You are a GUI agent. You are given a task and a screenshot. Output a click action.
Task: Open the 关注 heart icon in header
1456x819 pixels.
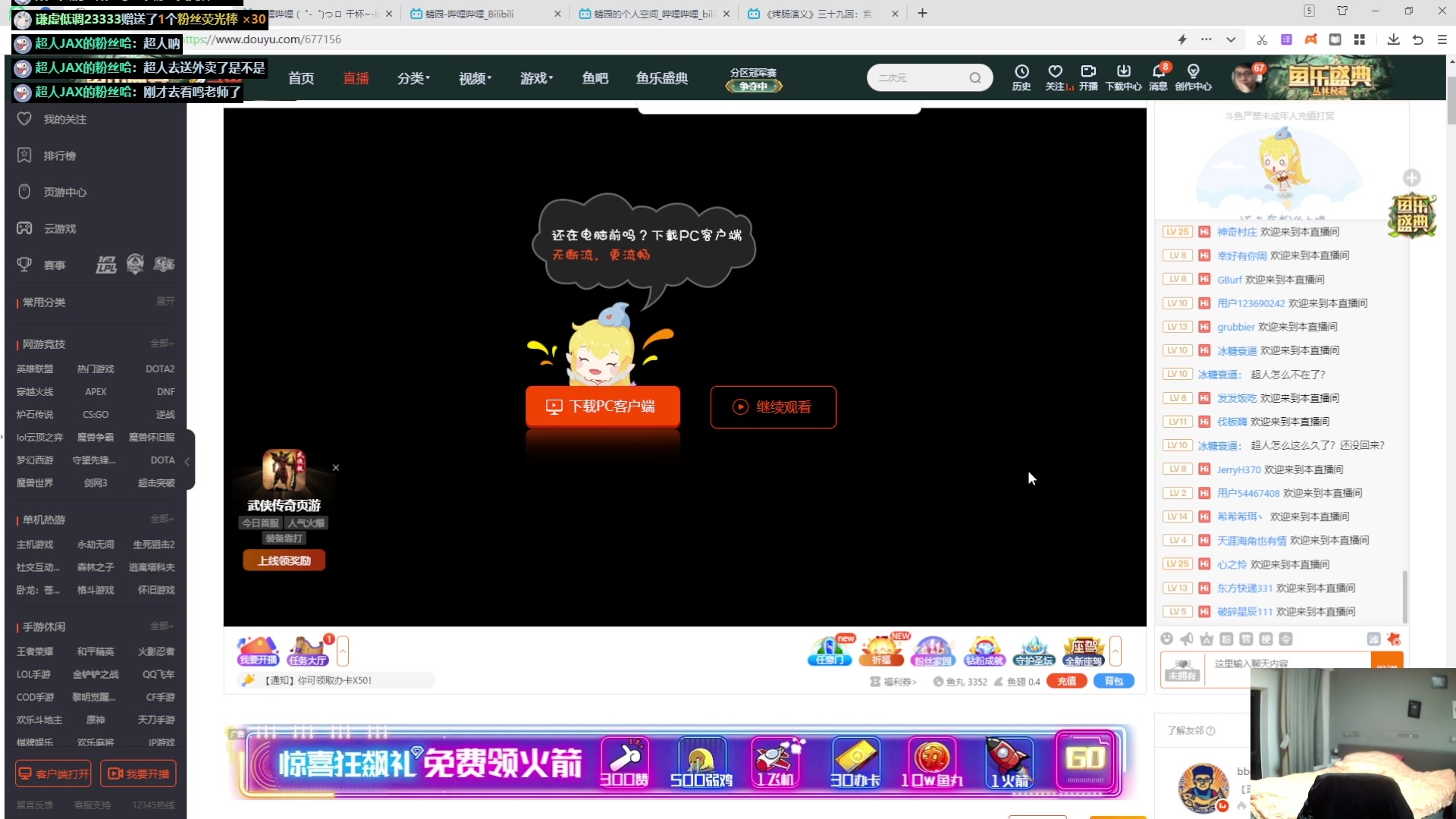point(1055,77)
